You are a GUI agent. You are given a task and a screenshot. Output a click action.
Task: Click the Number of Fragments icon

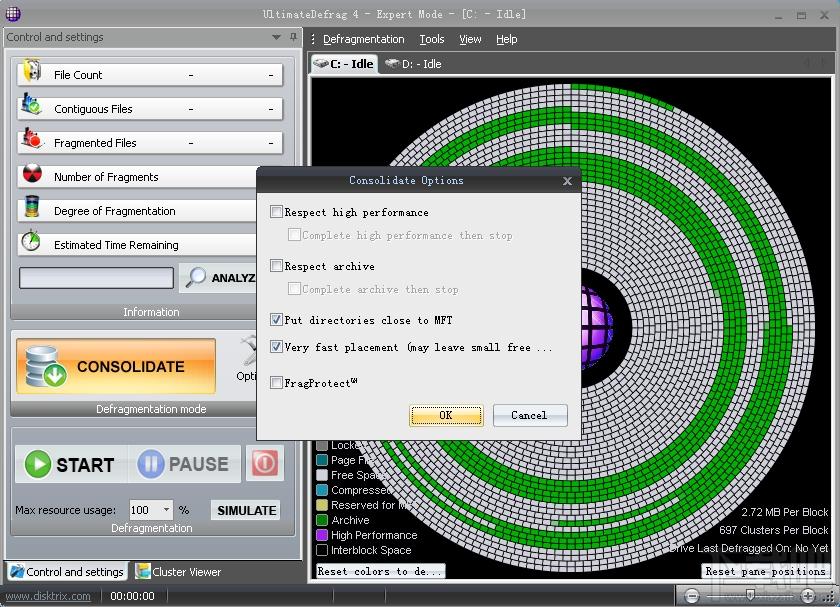pos(32,174)
